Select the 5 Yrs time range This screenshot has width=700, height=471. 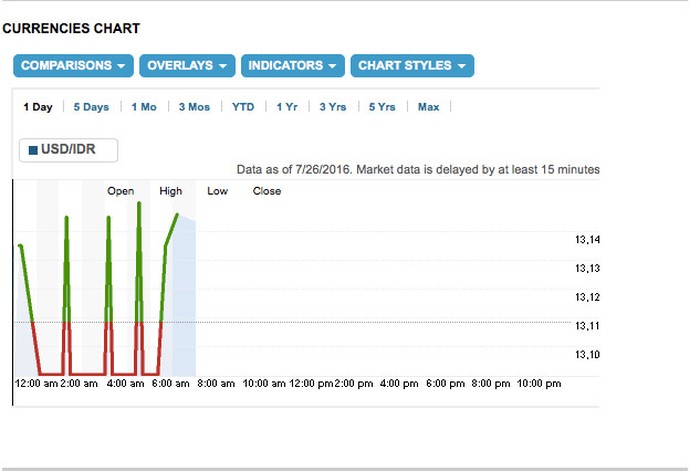pyautogui.click(x=382, y=107)
